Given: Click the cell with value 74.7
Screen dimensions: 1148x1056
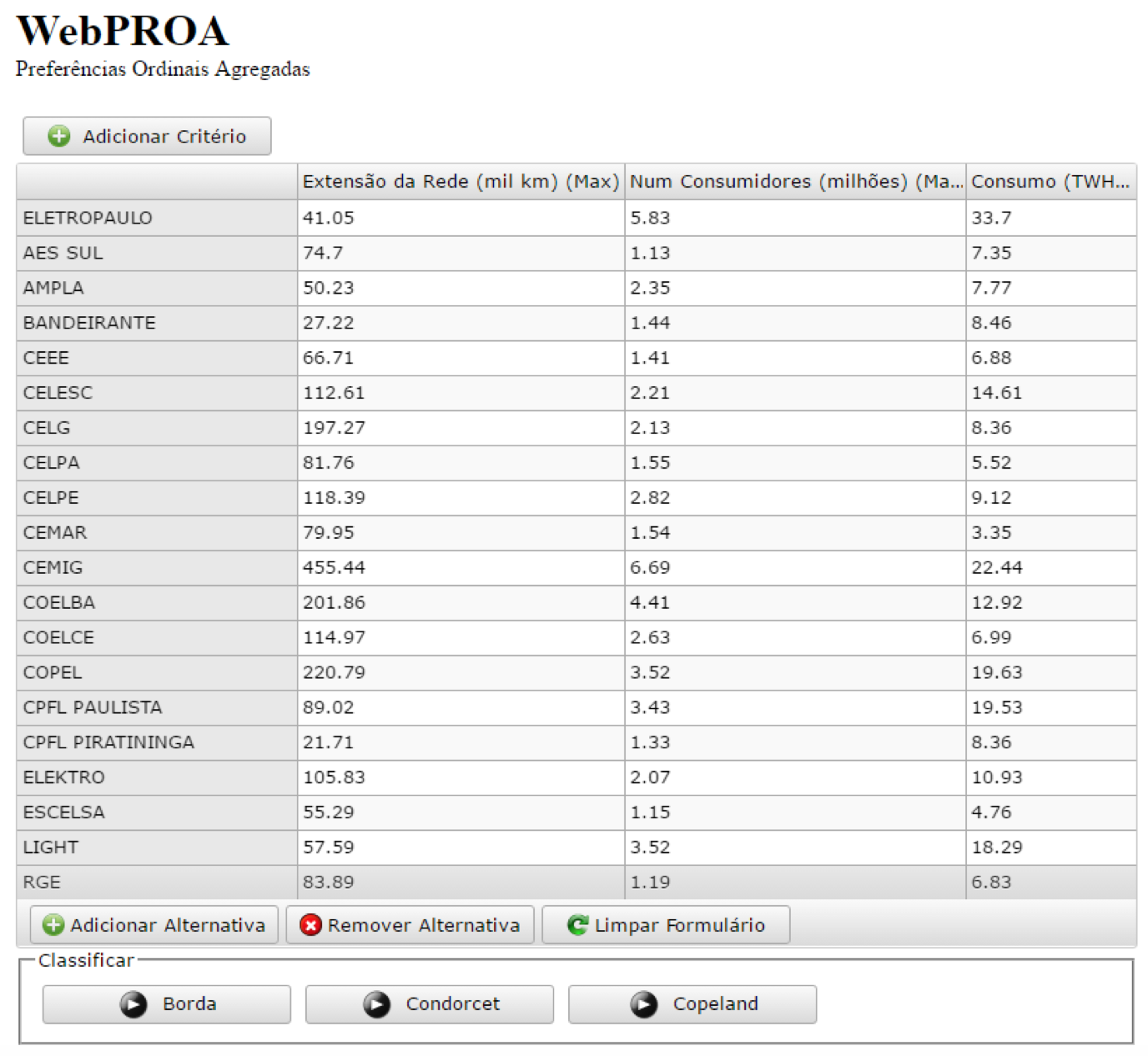Looking at the screenshot, I should click(461, 253).
